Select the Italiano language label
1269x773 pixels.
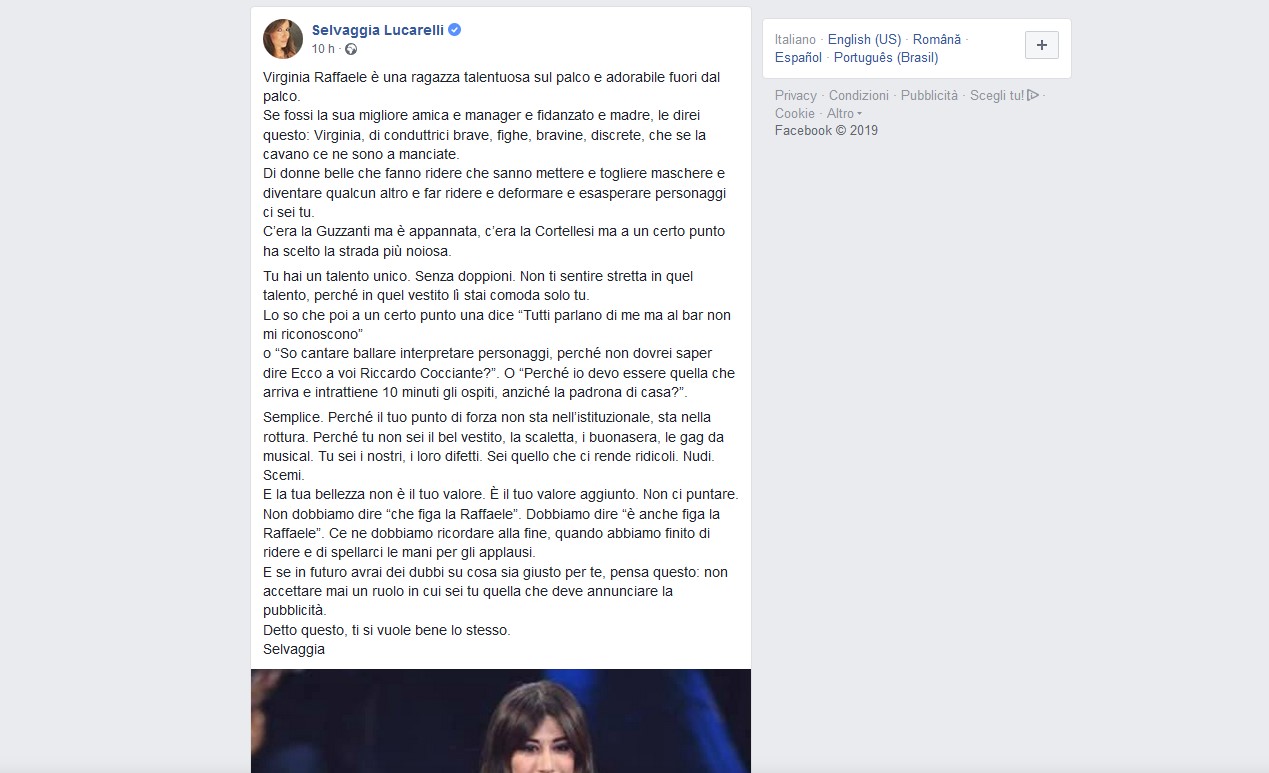tap(795, 39)
